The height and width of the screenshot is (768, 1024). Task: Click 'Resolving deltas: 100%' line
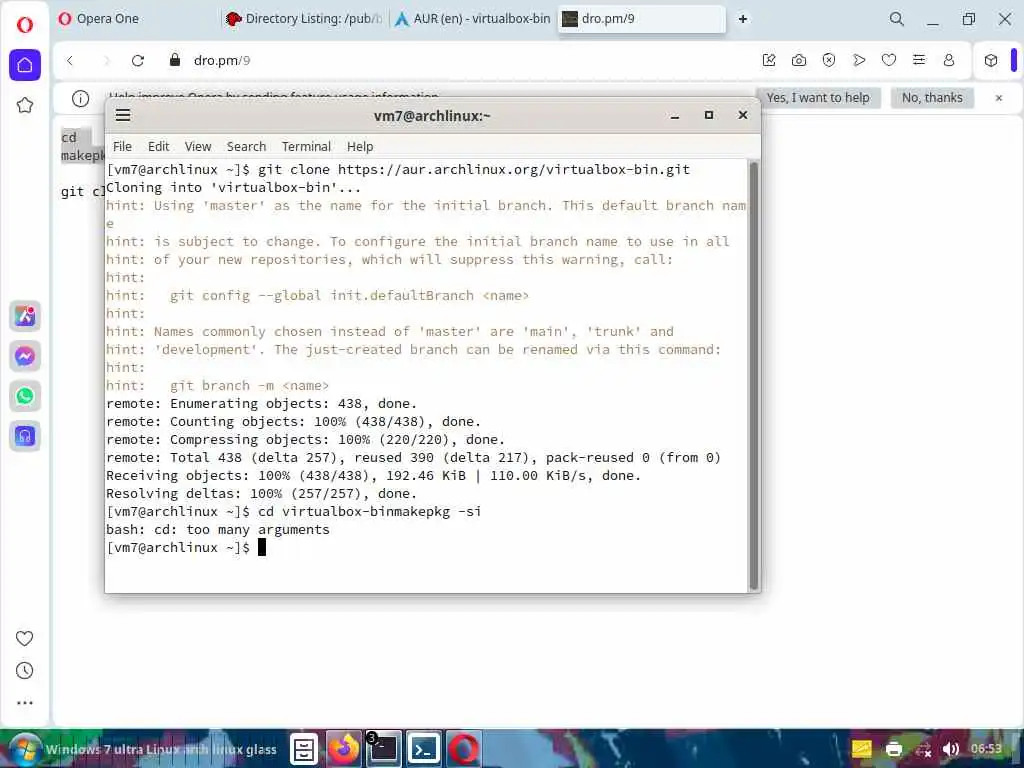tap(261, 494)
